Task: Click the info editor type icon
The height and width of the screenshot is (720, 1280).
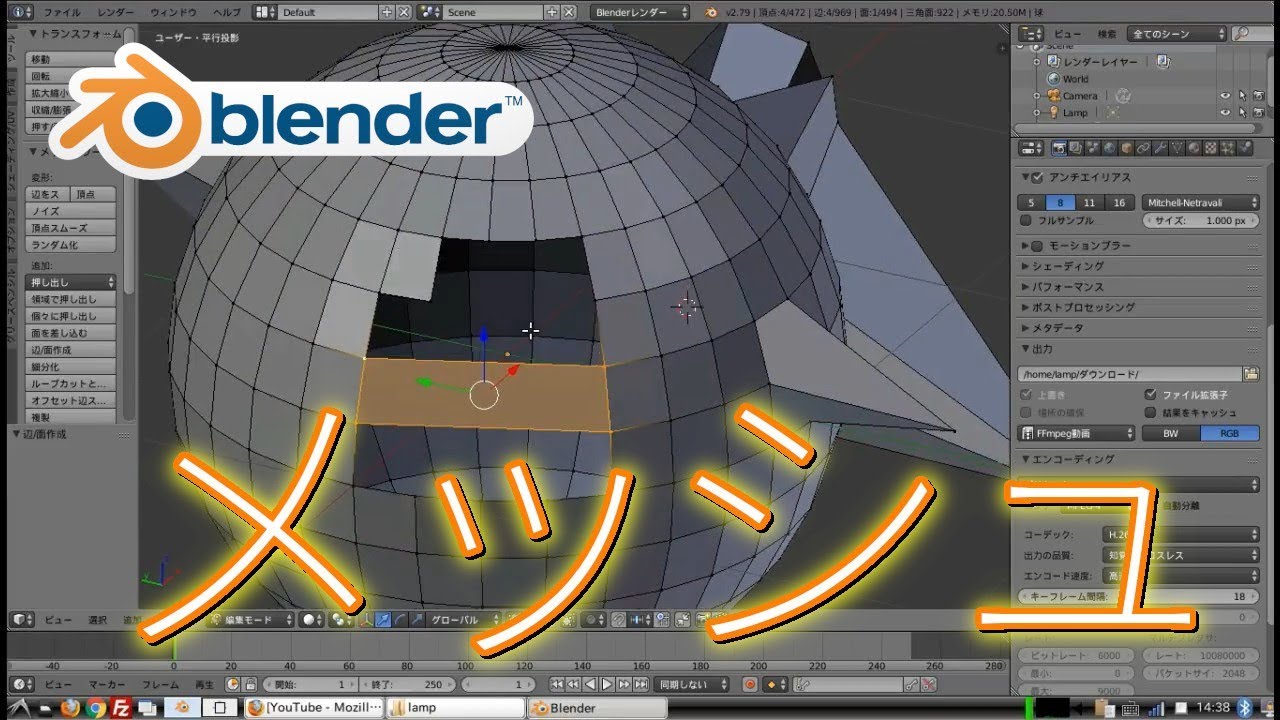Action: [22, 12]
